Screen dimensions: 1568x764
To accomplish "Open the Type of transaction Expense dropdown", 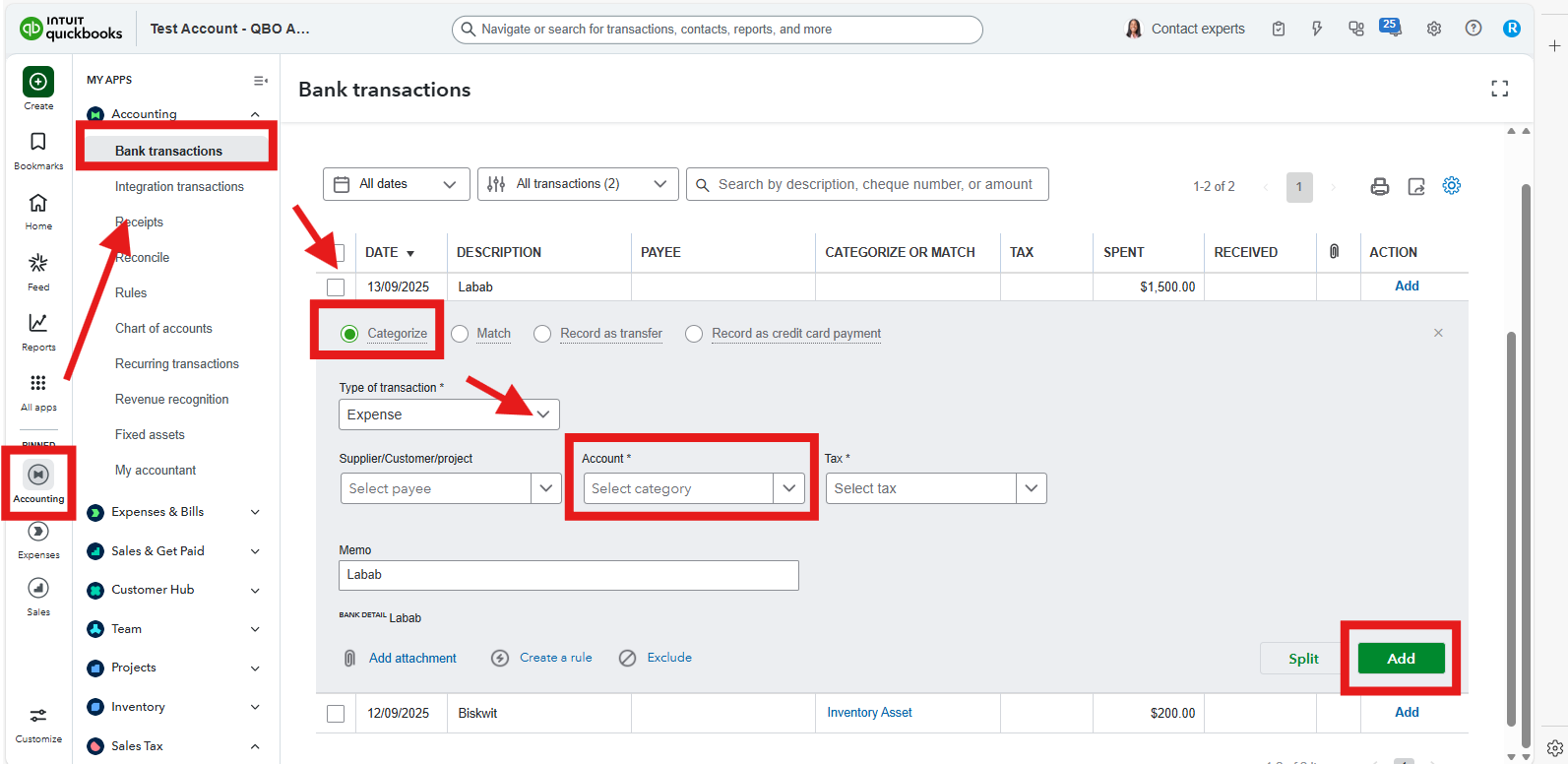I will point(449,414).
